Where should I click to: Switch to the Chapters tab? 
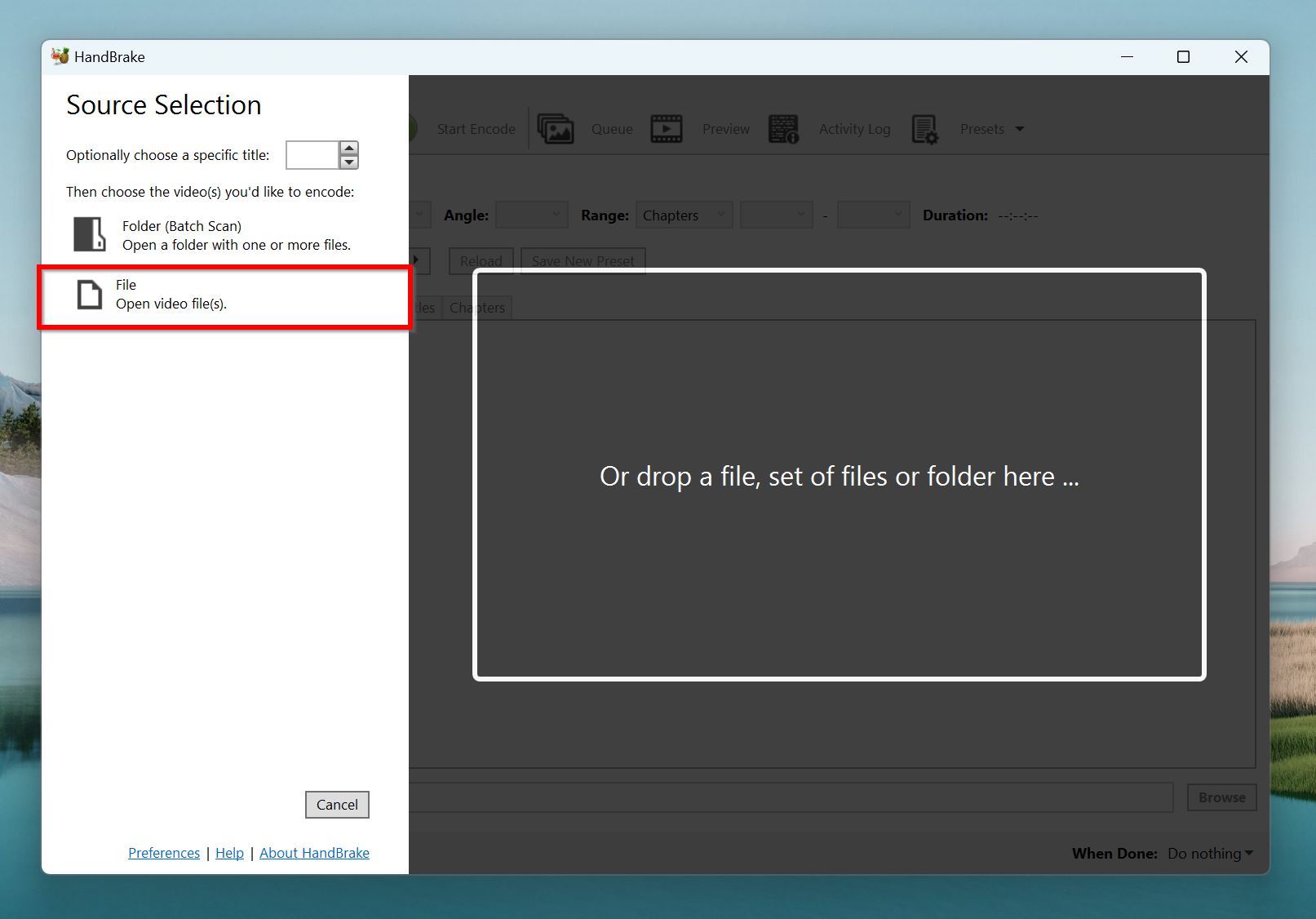[476, 308]
